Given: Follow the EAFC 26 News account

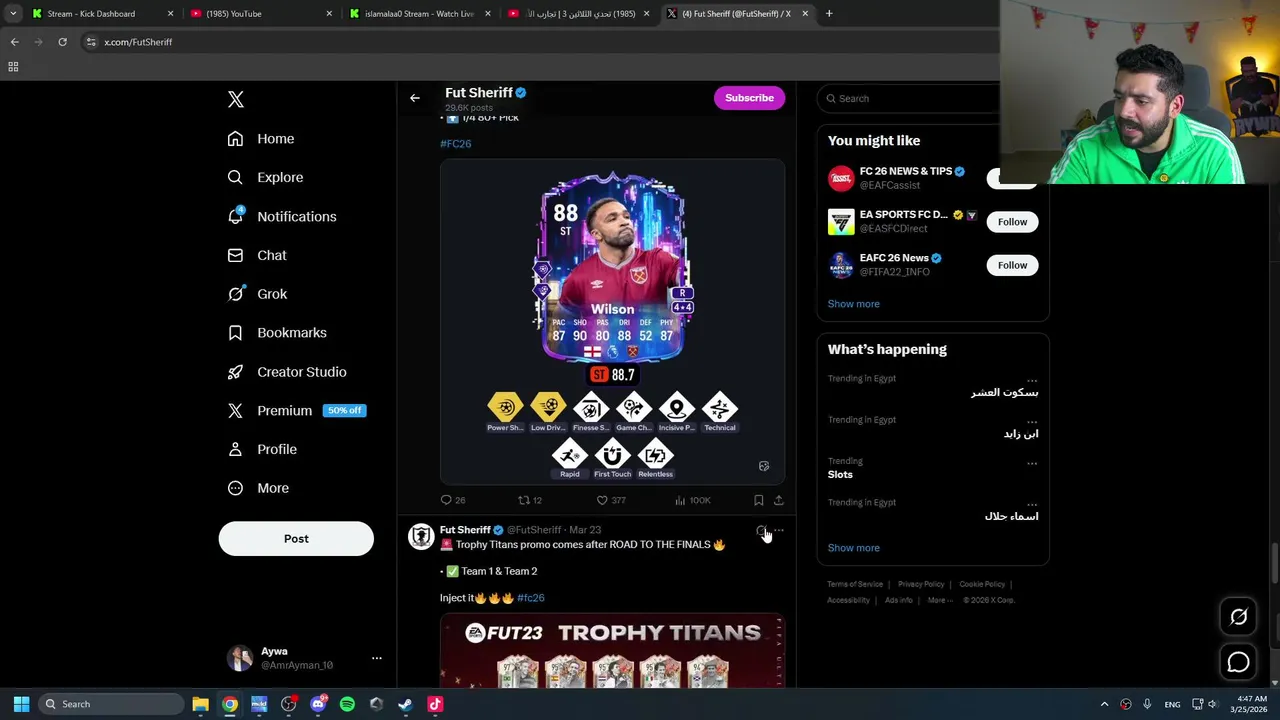Looking at the screenshot, I should 1012,265.
